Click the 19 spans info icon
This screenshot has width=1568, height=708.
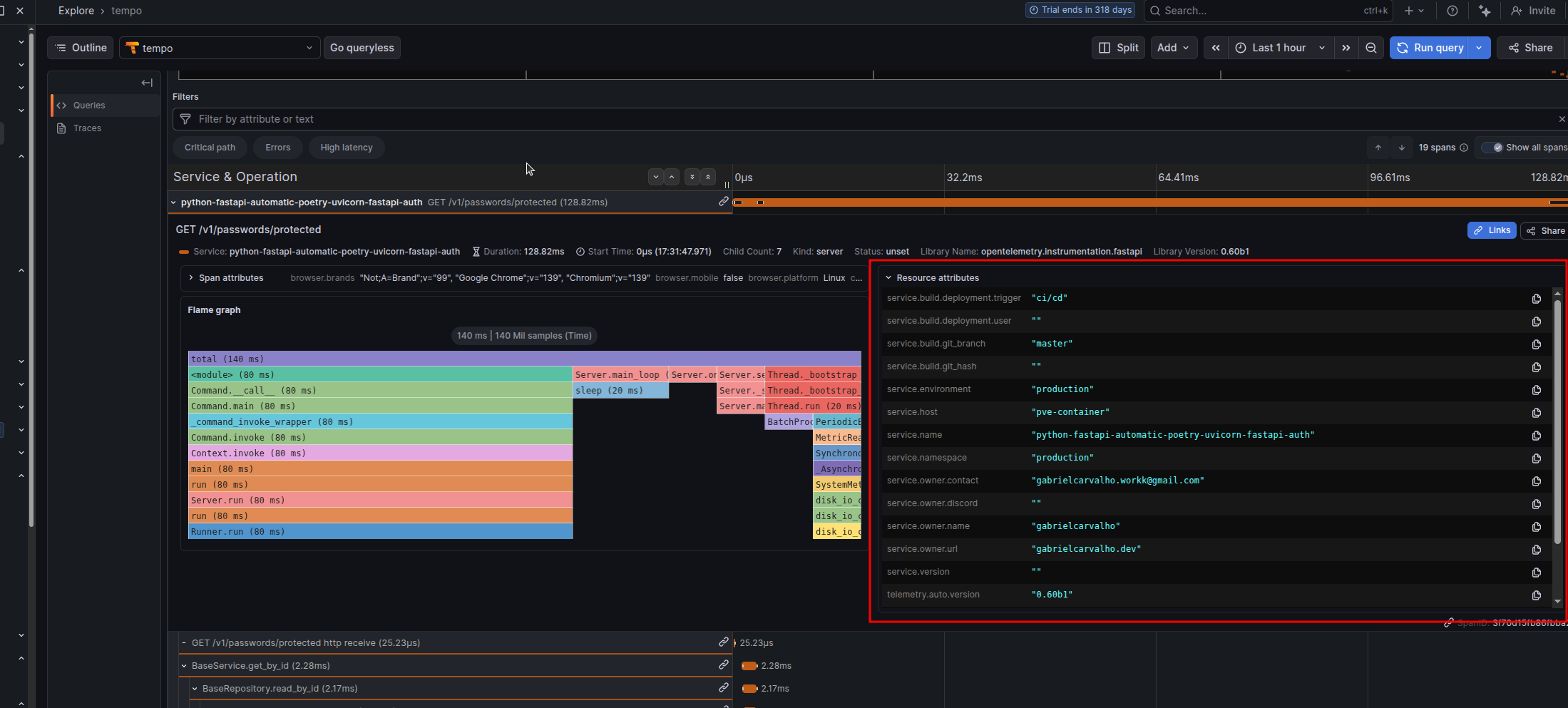1465,148
